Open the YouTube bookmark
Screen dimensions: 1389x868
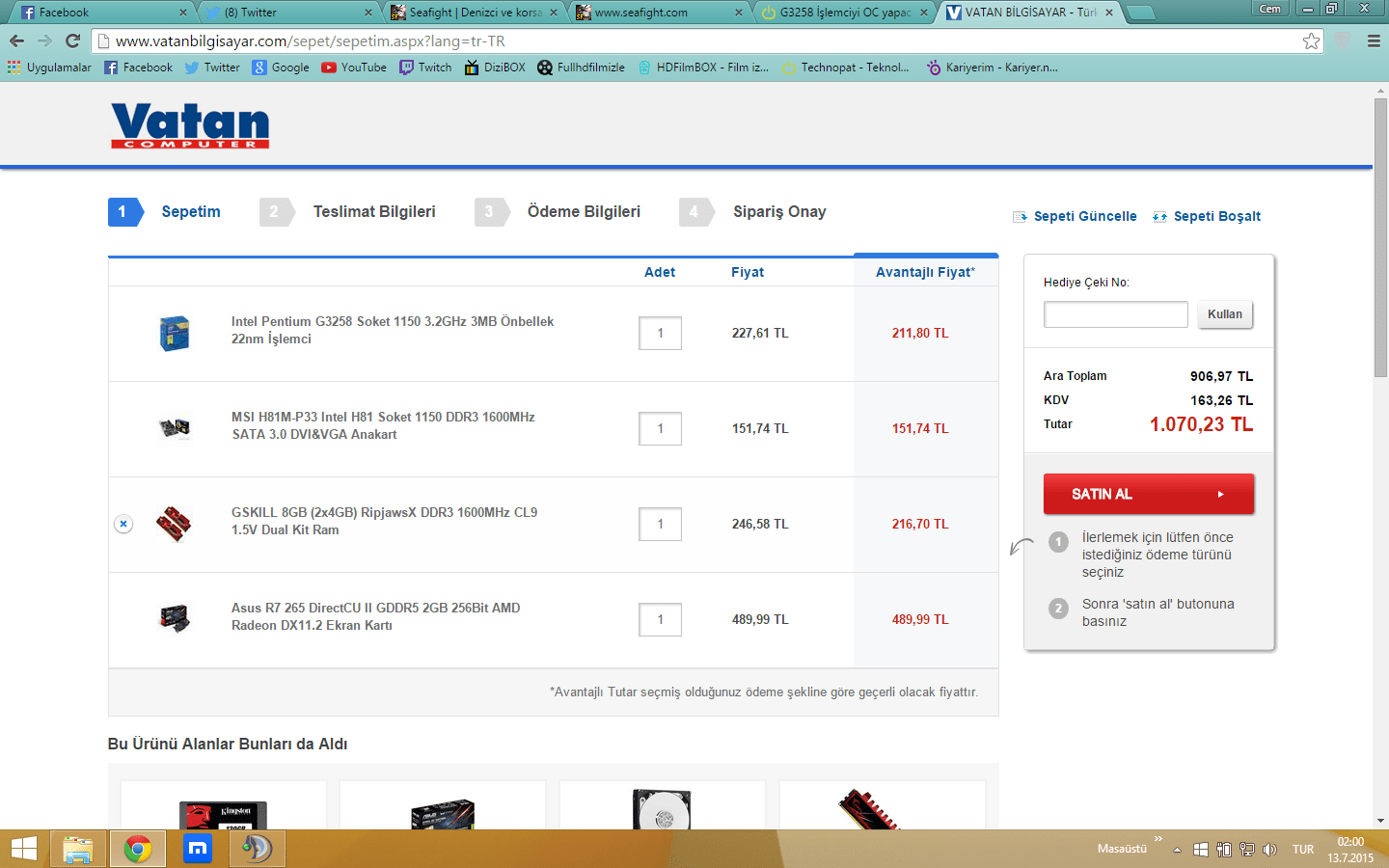click(x=354, y=68)
